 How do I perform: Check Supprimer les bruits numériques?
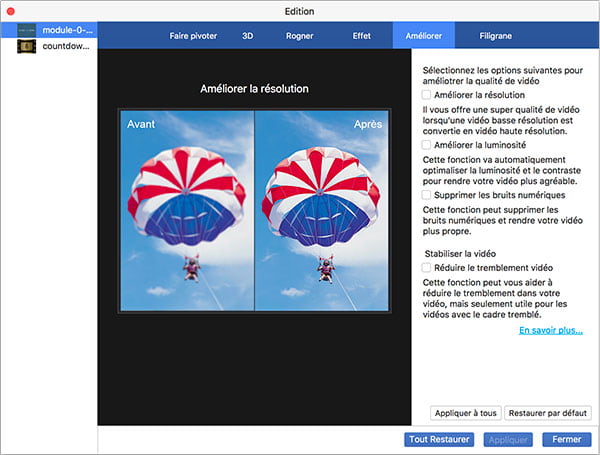click(x=426, y=195)
